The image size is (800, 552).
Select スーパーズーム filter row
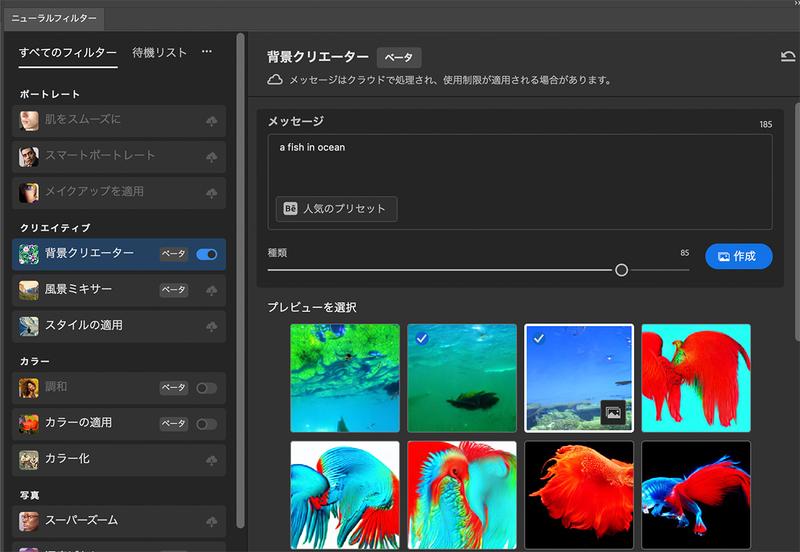[119, 521]
